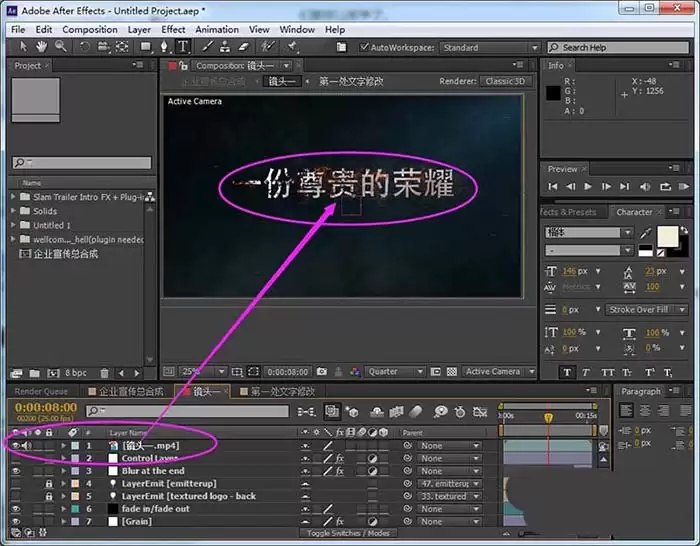Viewport: 700px width, 546px height.
Task: Click the snapshot camera icon in viewer
Action: pos(321,371)
